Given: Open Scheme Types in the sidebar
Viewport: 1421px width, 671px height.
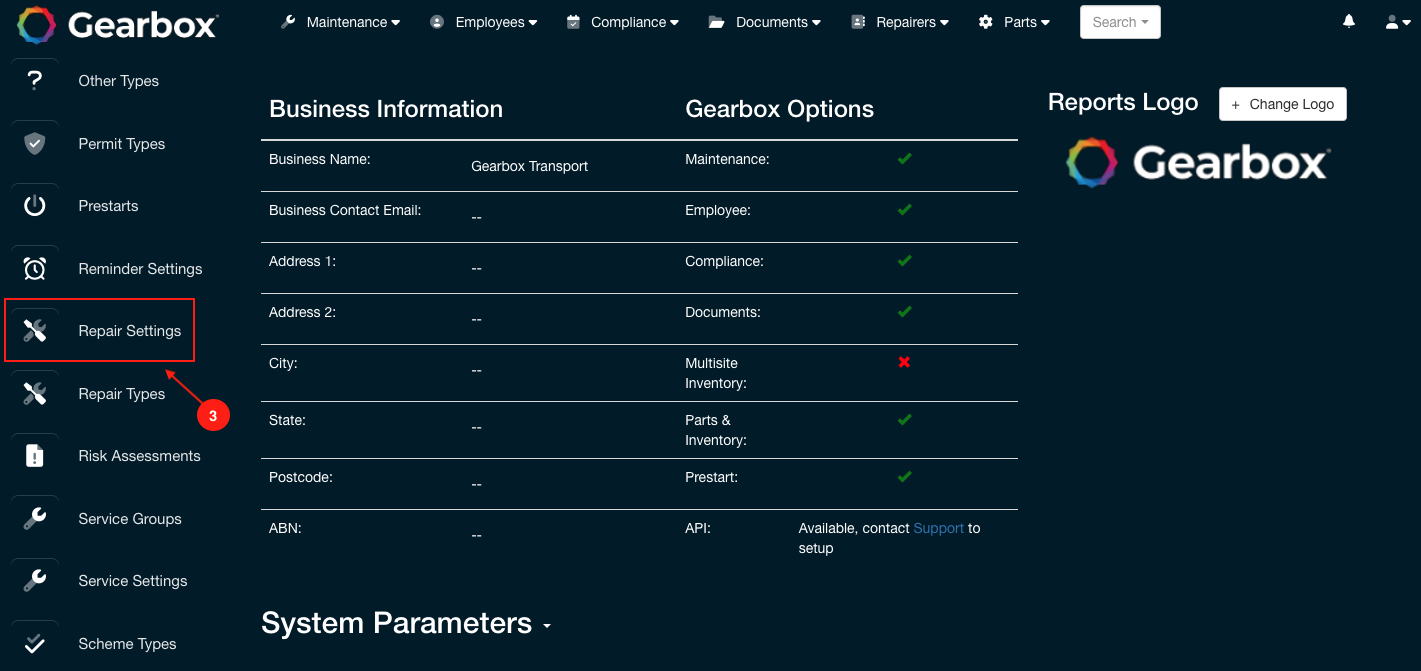Looking at the screenshot, I should coord(127,644).
